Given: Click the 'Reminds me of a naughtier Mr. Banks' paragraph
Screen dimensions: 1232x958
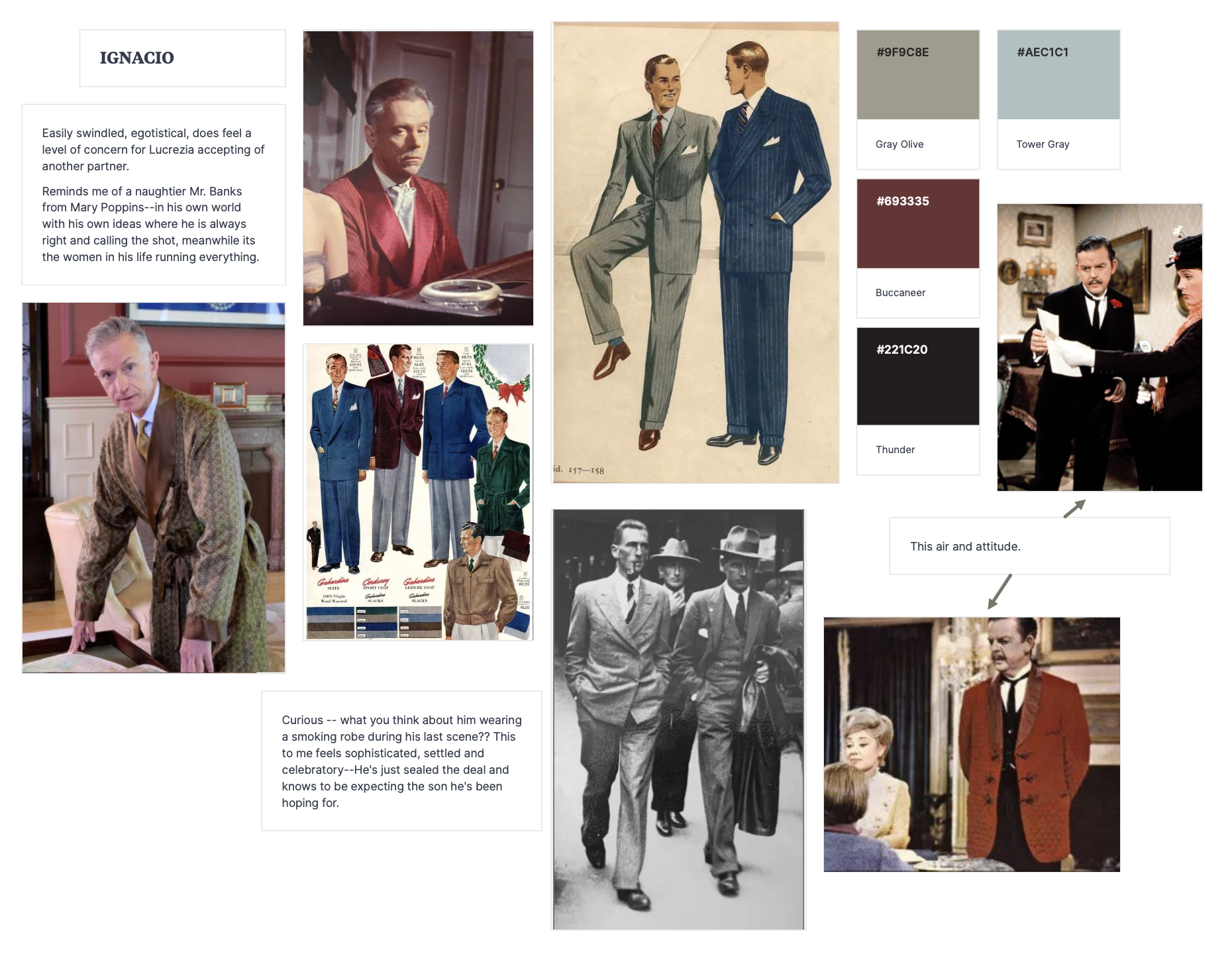Looking at the screenshot, I should [151, 224].
